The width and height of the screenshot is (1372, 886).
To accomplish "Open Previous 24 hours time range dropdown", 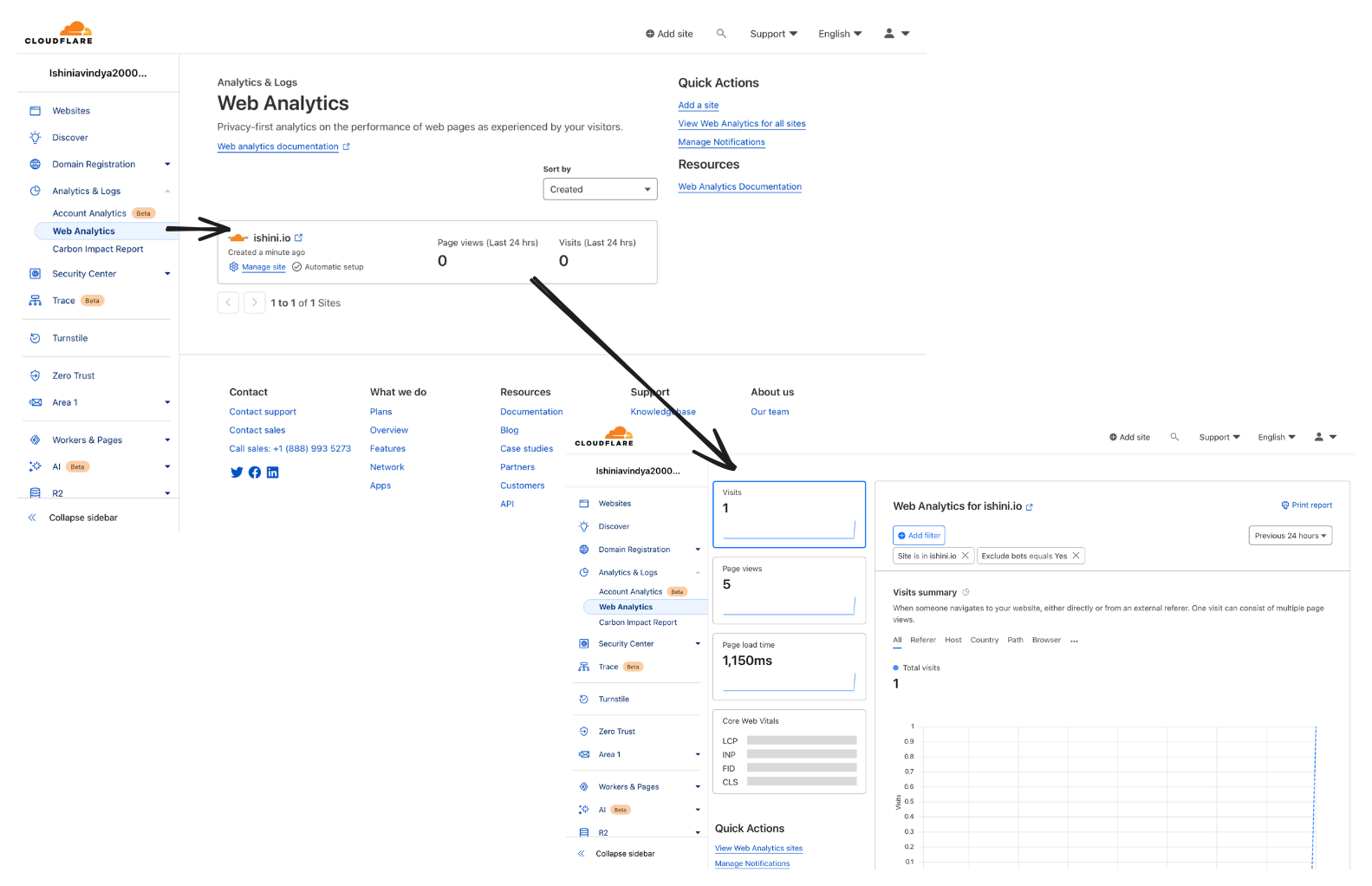I will (x=1290, y=536).
